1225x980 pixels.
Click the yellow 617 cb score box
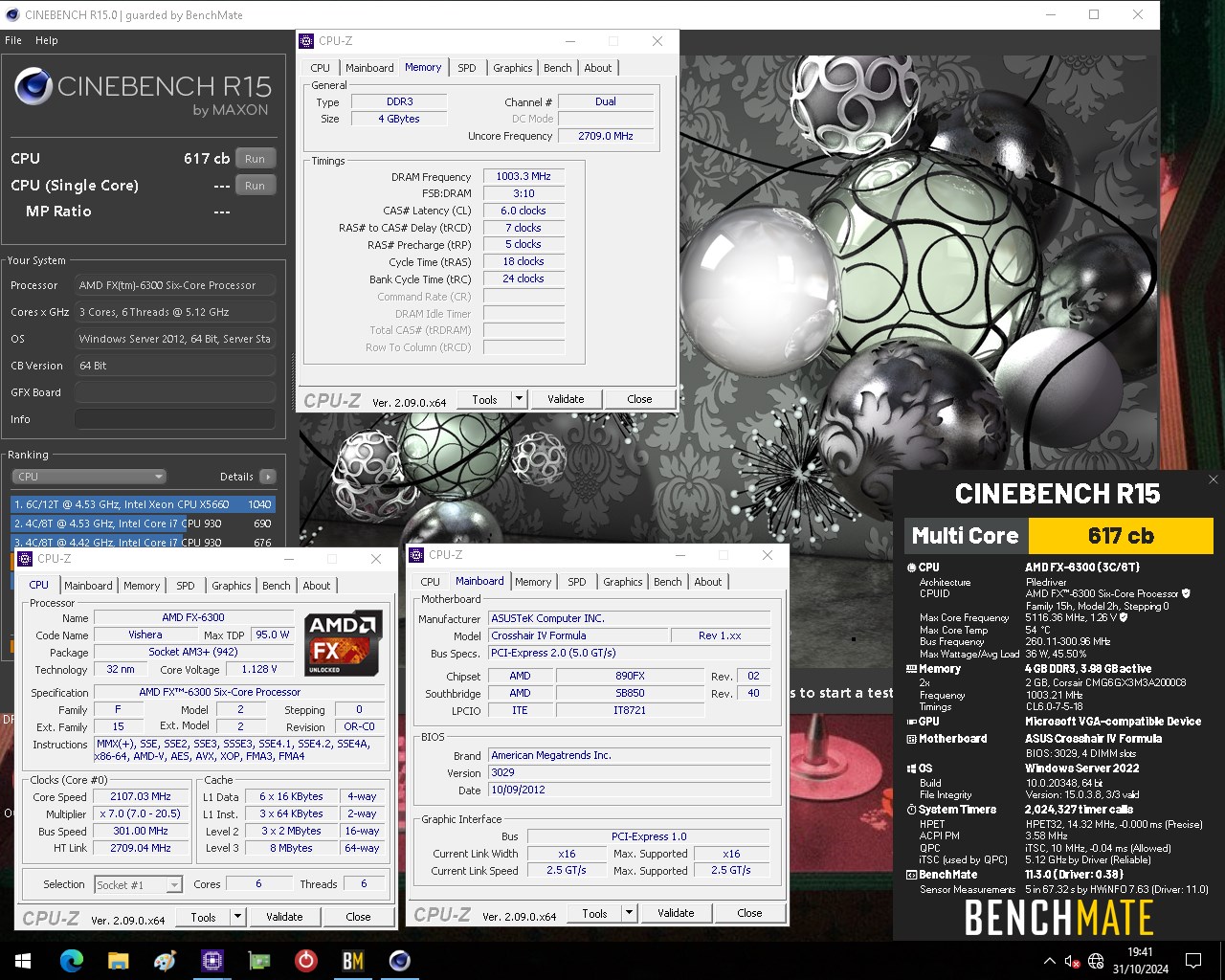tap(1121, 536)
